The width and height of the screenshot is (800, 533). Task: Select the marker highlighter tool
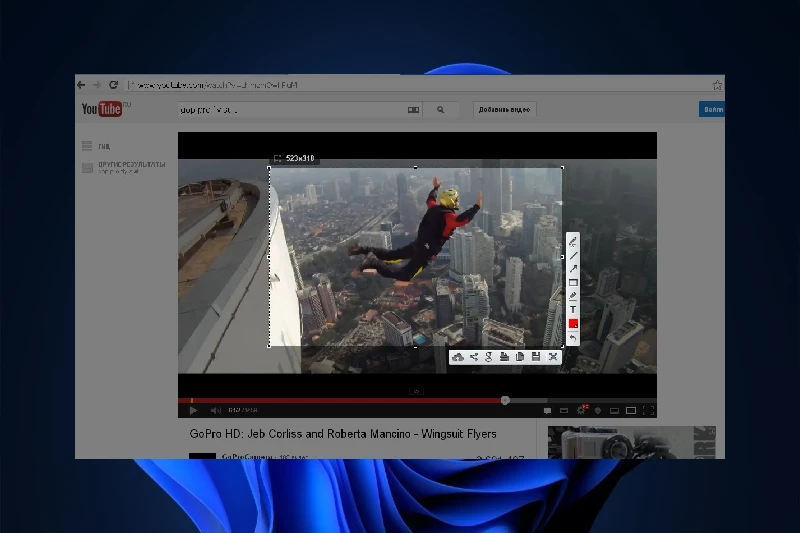click(573, 296)
